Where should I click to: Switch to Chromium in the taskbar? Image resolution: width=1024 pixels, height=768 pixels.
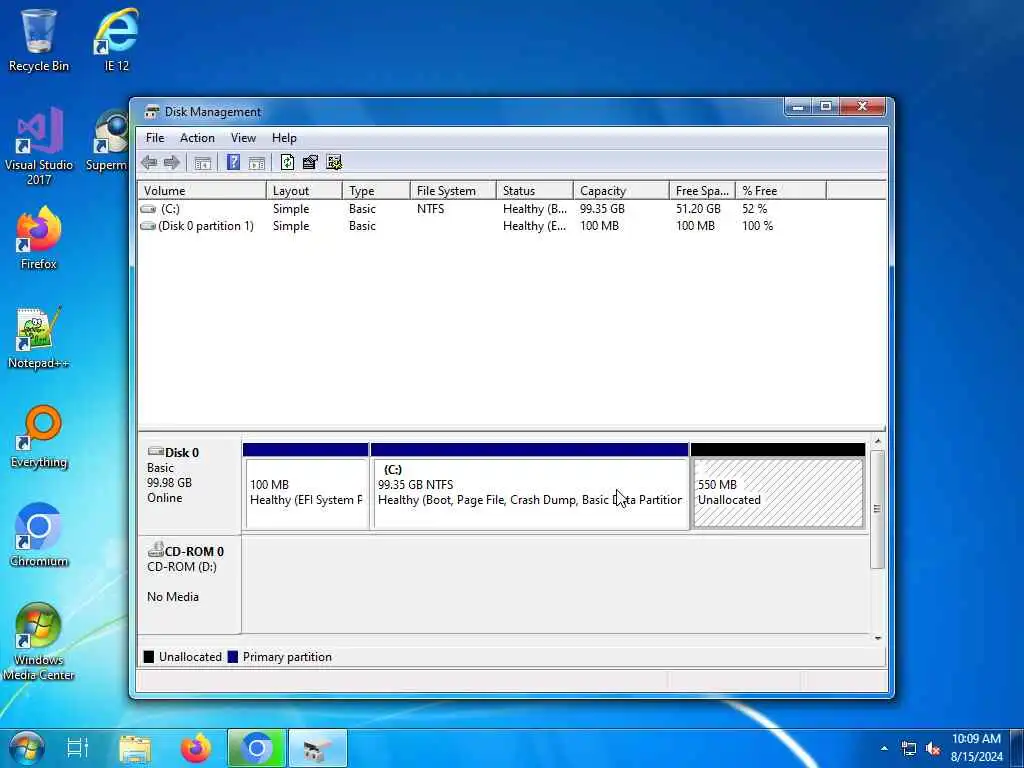point(256,748)
